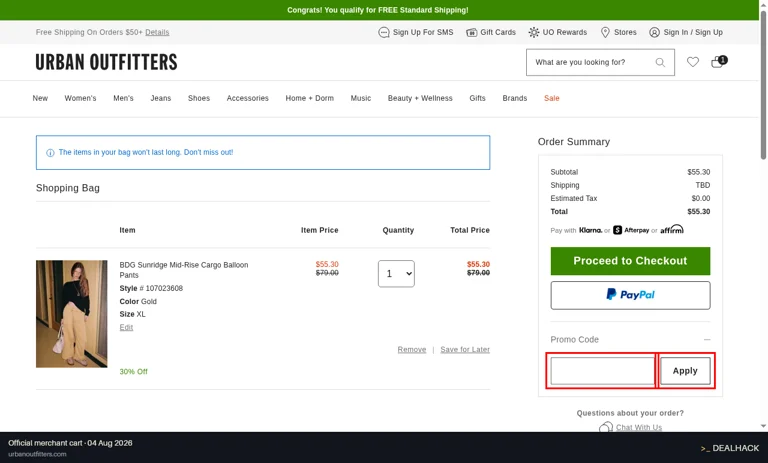Open the Brands menu

pos(515,98)
